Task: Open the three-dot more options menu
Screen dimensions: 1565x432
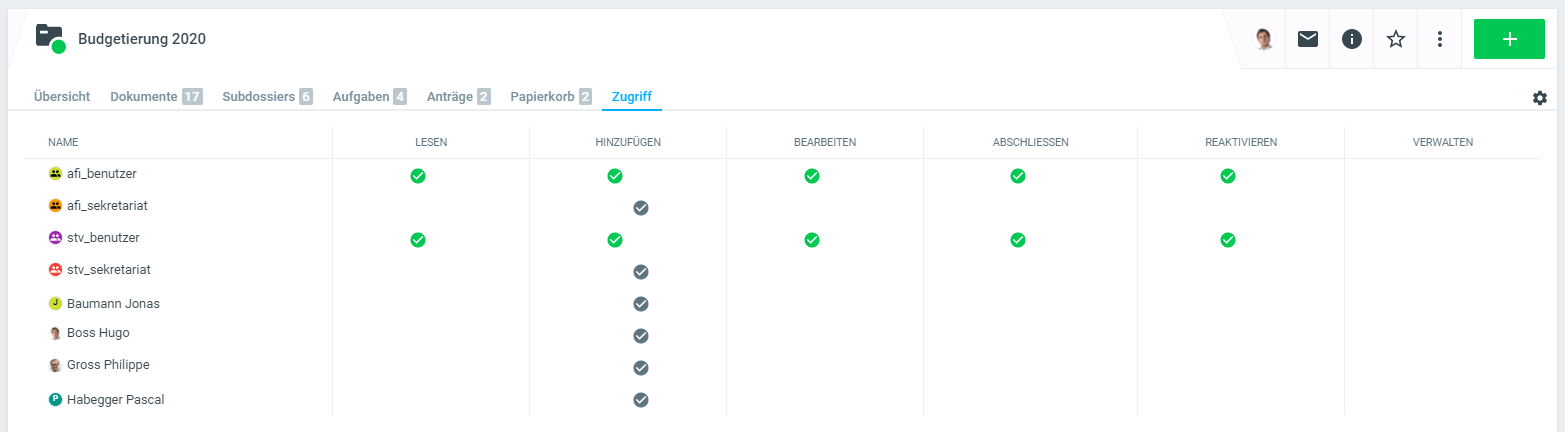Action: coord(1440,39)
